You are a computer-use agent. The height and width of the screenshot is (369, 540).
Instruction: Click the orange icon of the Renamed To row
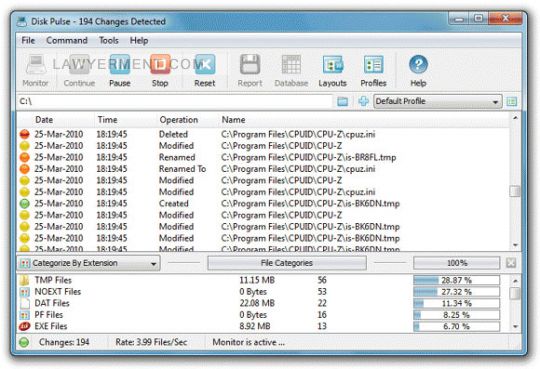click(24, 169)
